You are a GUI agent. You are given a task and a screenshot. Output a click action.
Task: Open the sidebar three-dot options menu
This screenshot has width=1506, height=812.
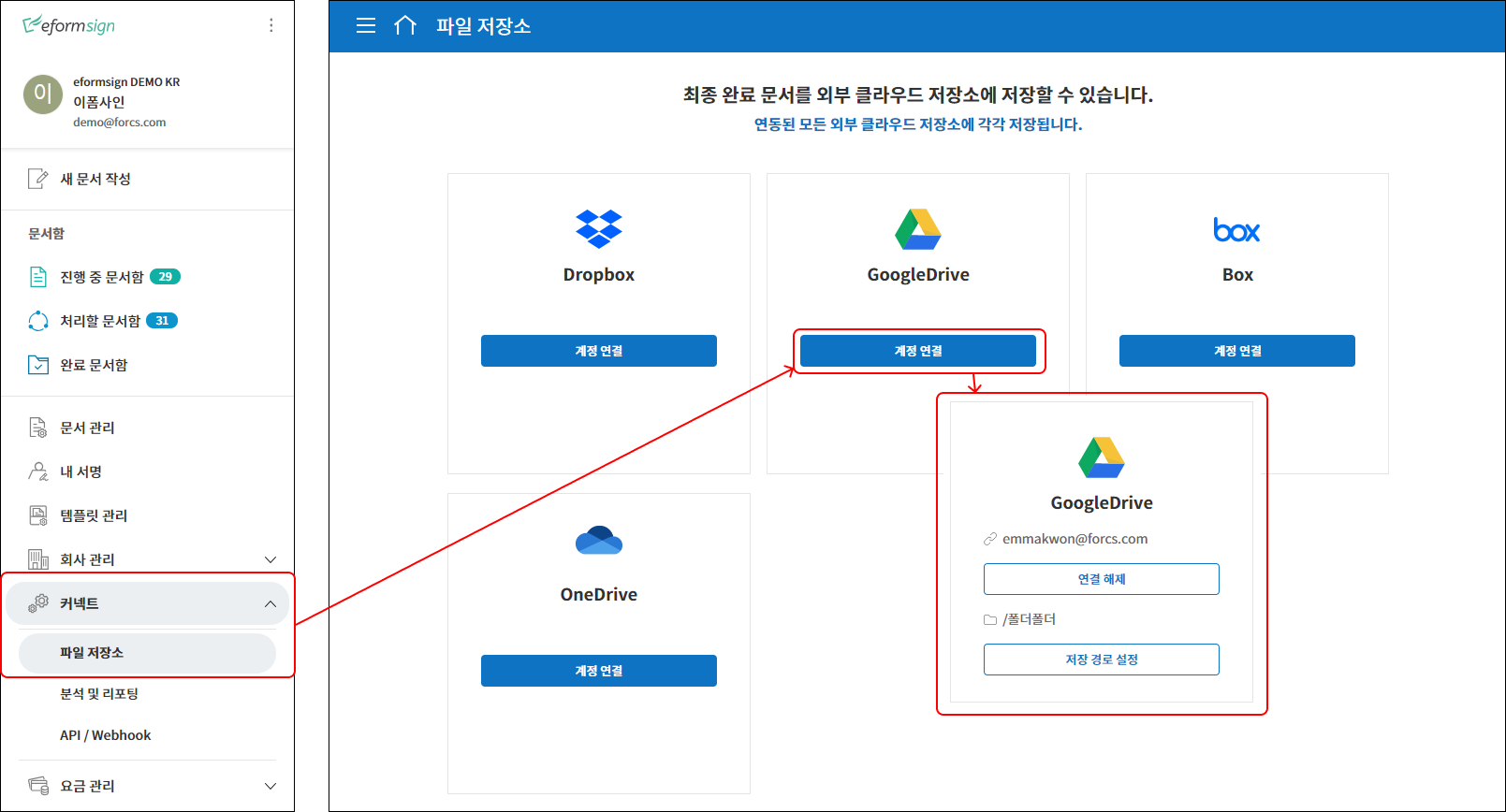click(271, 25)
